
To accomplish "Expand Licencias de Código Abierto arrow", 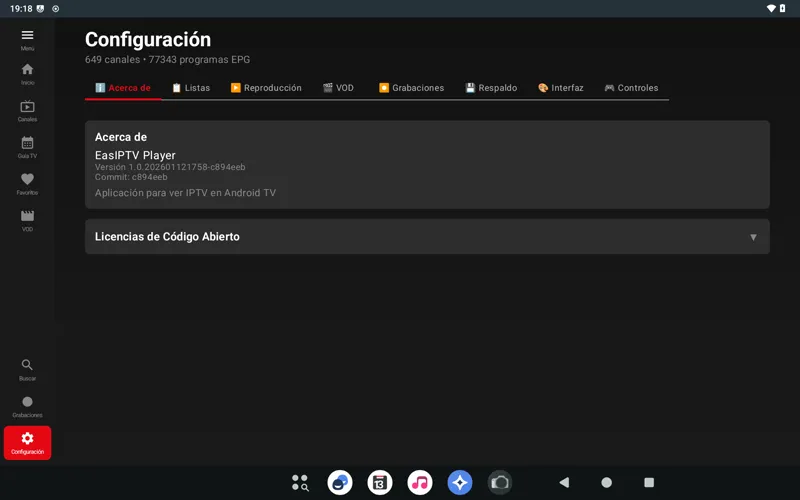I will [x=753, y=237].
